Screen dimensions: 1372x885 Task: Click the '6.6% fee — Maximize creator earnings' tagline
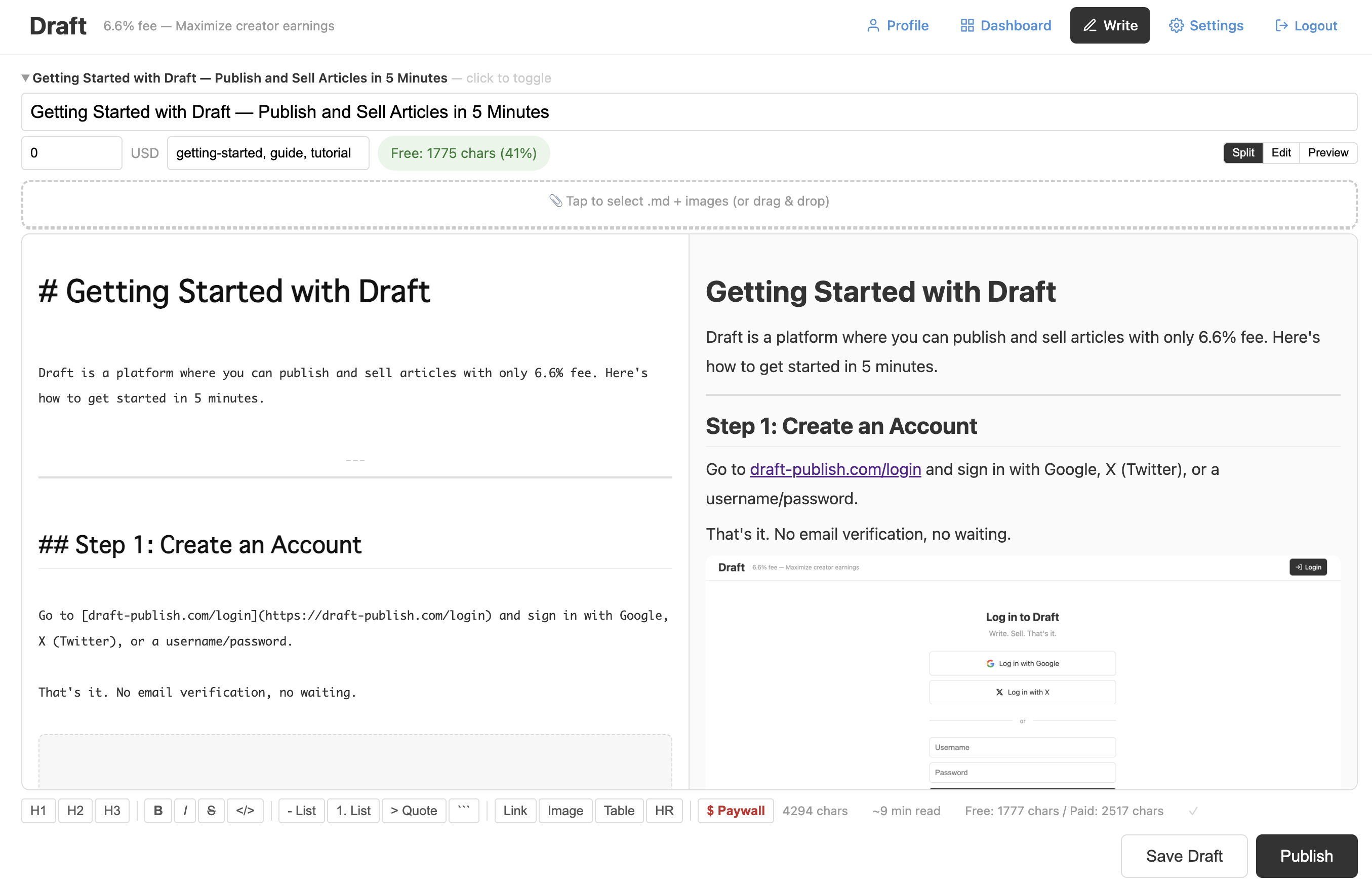(219, 26)
